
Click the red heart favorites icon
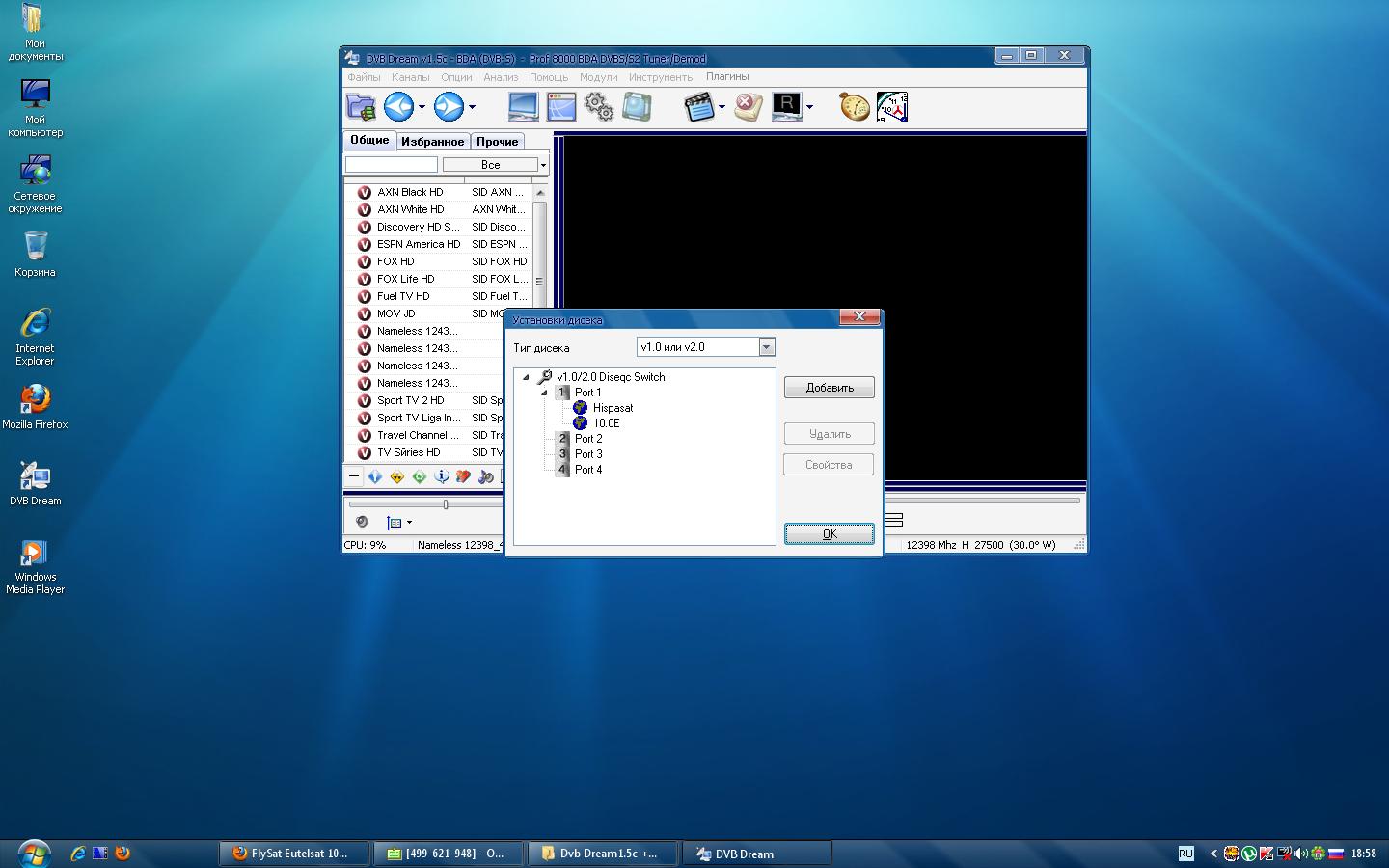(x=464, y=476)
